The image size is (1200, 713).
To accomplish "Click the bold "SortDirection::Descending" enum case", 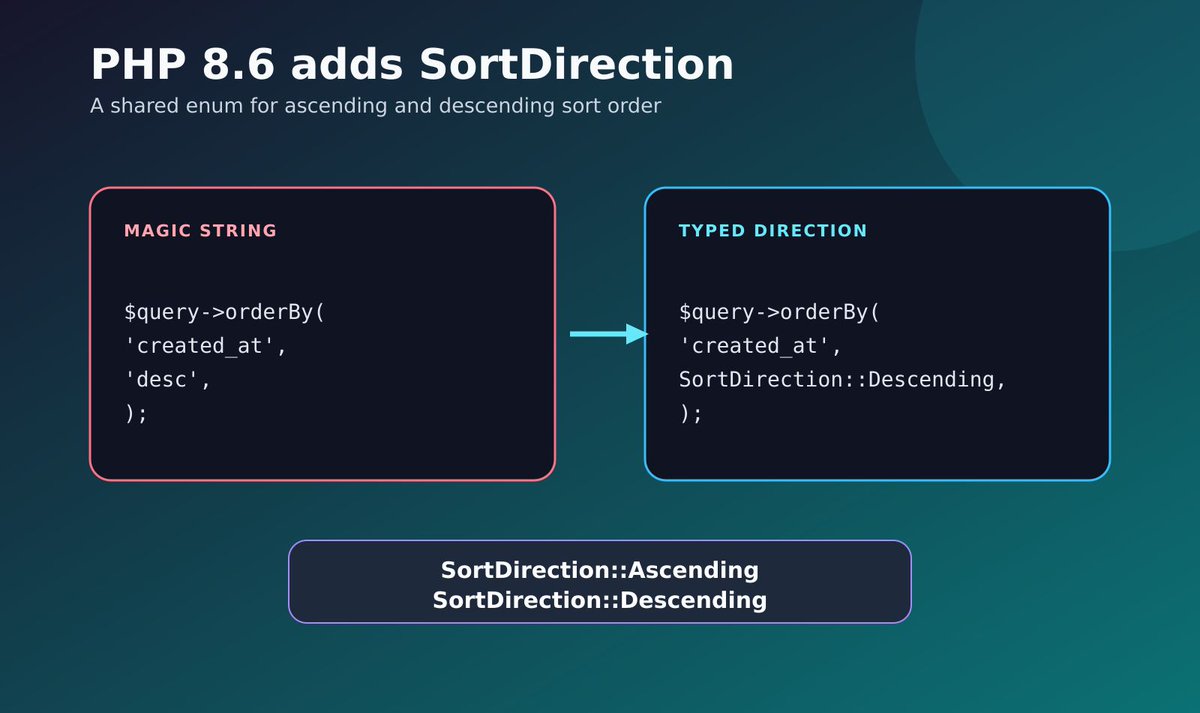I will tap(600, 600).
